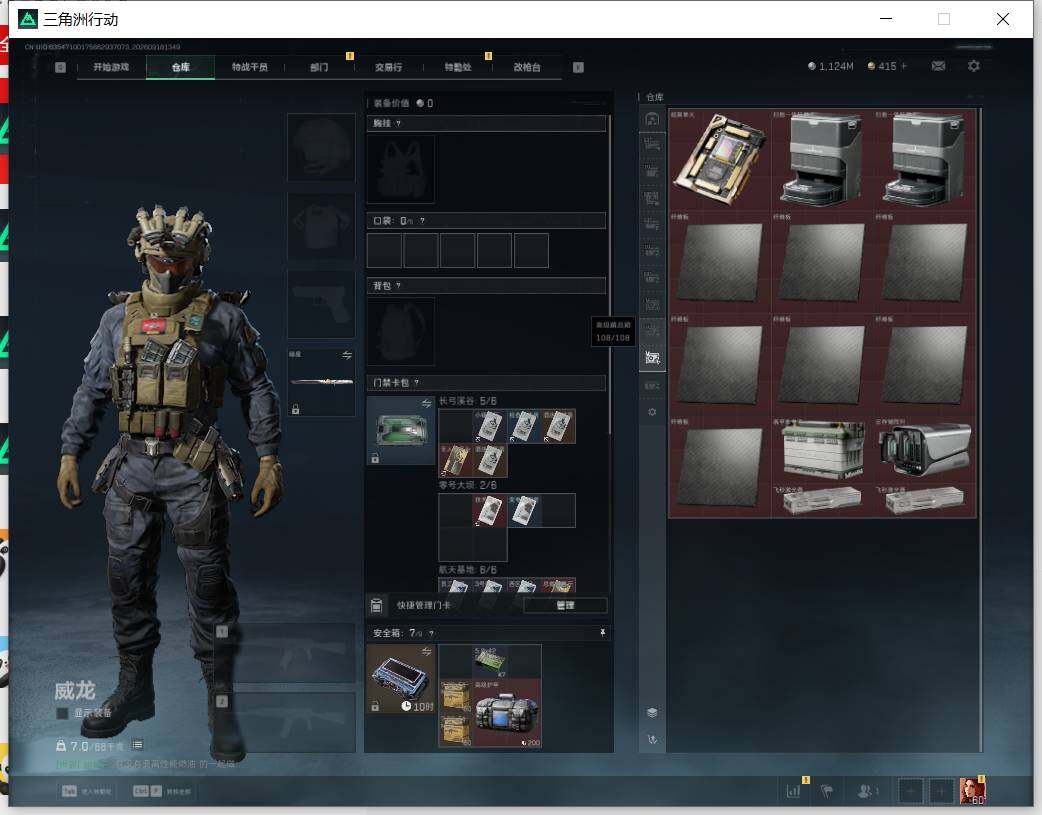Screen dimensions: 1042x815
Task: Open the statistics chart icon in bottom bar
Action: [x=793, y=791]
